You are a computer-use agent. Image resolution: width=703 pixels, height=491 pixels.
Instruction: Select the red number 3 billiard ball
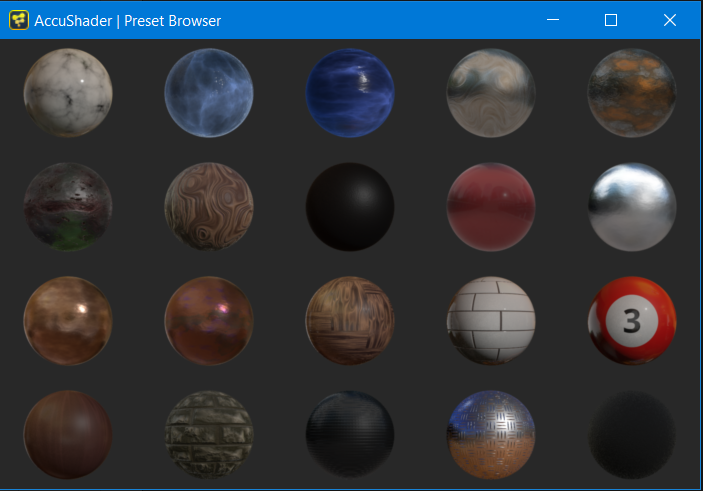pyautogui.click(x=632, y=320)
